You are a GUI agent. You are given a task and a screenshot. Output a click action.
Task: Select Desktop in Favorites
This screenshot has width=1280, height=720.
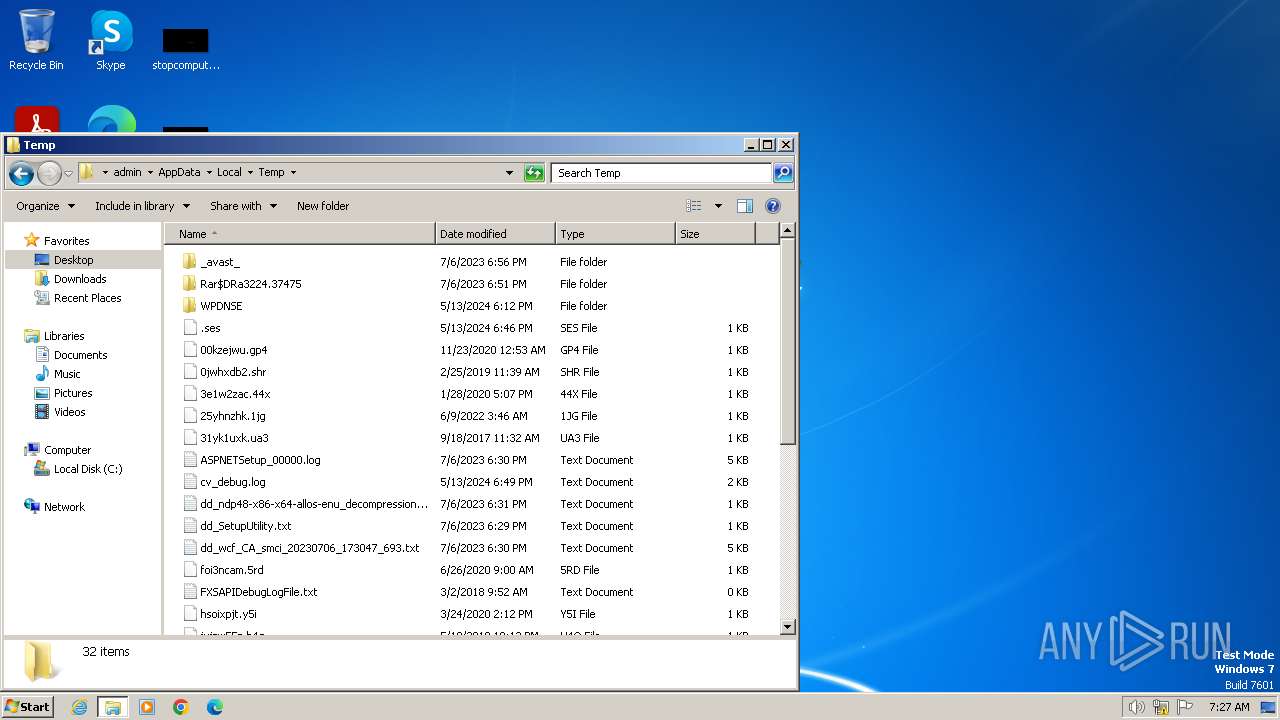[x=73, y=260]
